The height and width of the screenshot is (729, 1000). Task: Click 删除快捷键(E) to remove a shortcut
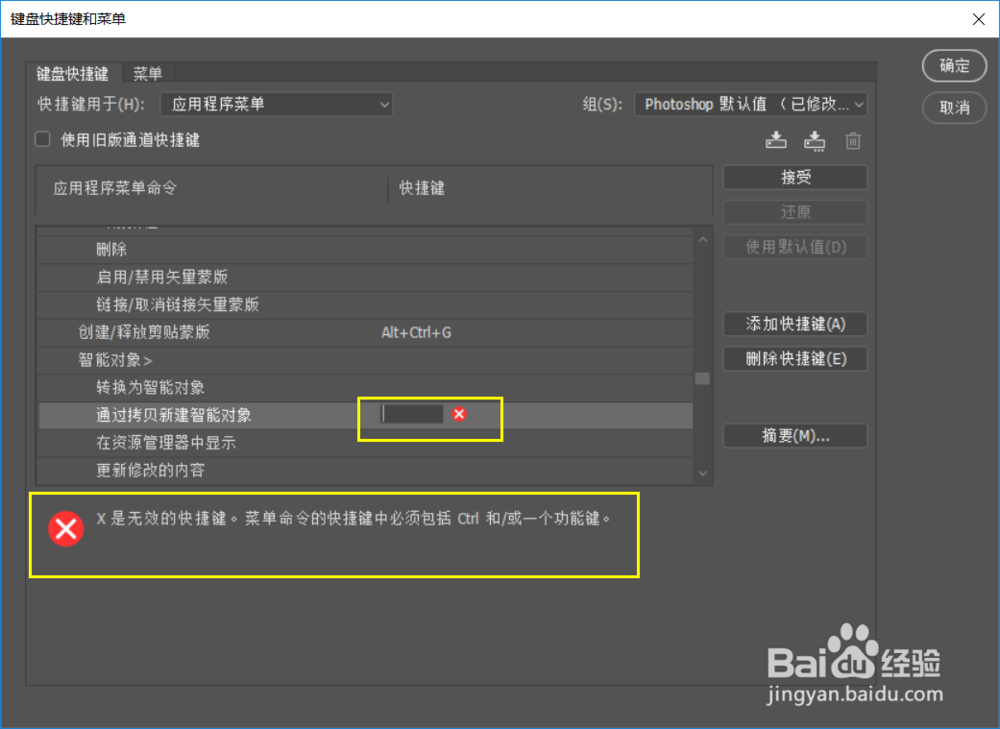point(794,359)
